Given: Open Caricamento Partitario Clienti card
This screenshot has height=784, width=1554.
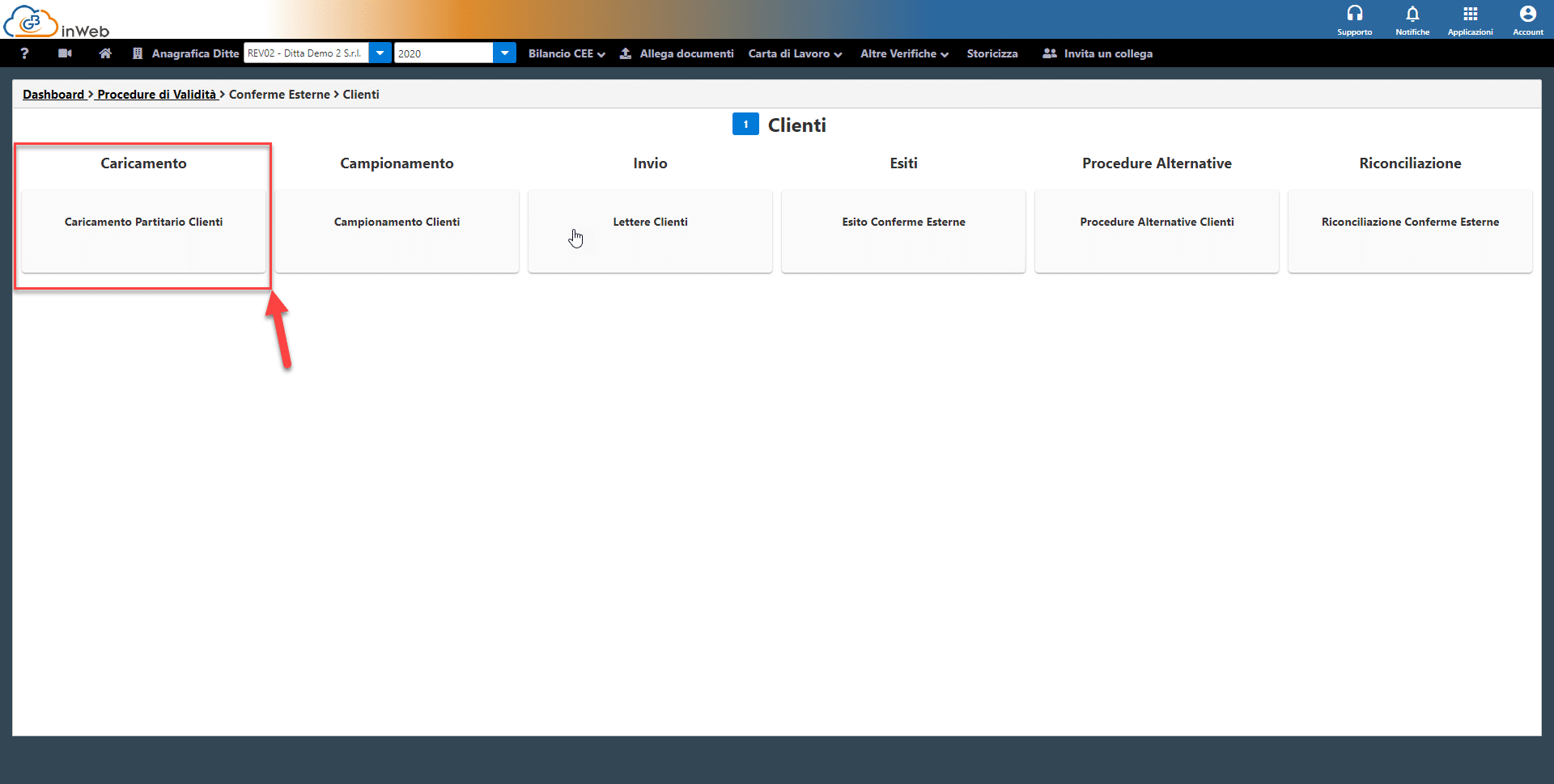Looking at the screenshot, I should (143, 231).
